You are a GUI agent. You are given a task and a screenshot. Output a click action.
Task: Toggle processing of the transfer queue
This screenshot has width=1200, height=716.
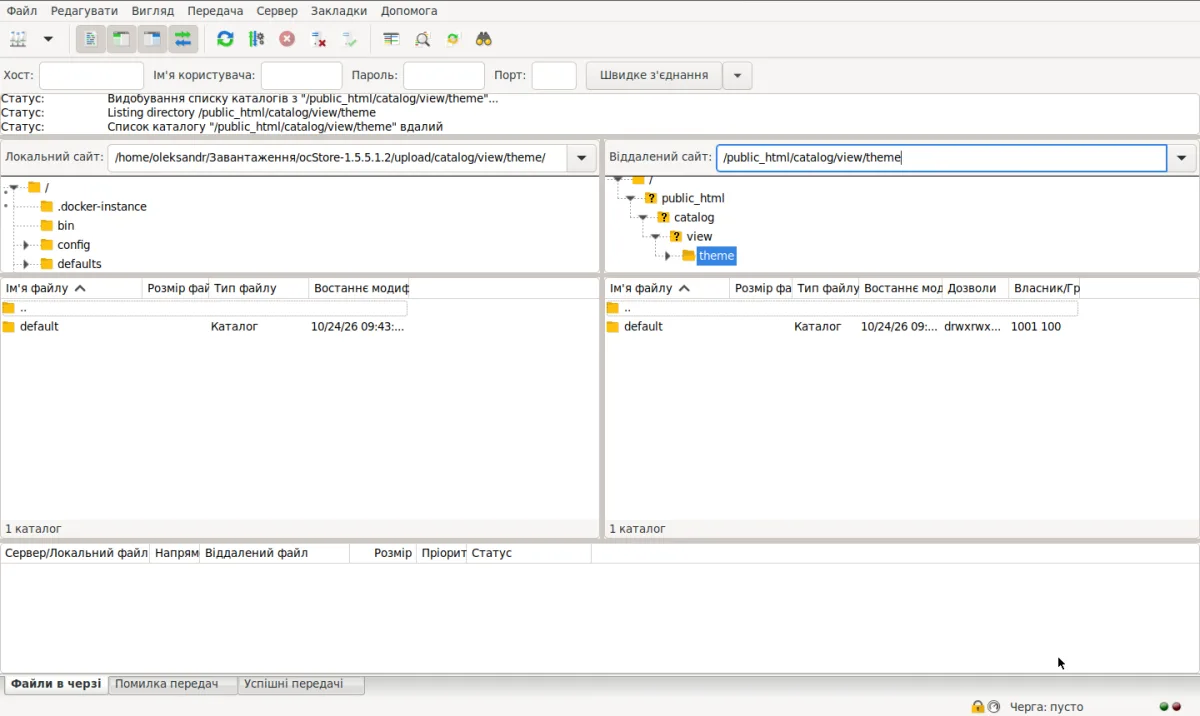257,39
